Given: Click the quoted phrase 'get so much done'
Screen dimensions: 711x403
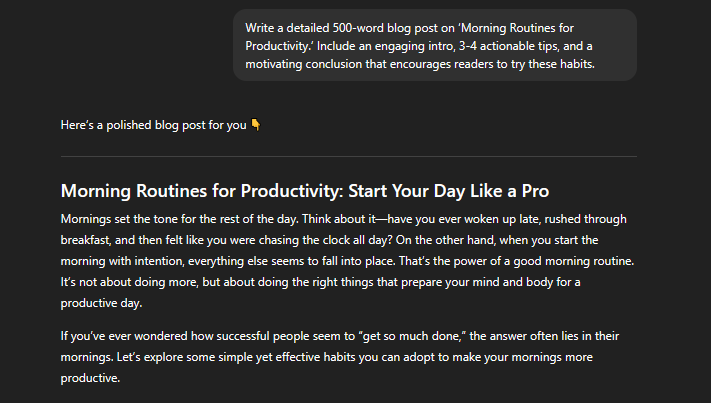Looking at the screenshot, I should tap(413, 336).
